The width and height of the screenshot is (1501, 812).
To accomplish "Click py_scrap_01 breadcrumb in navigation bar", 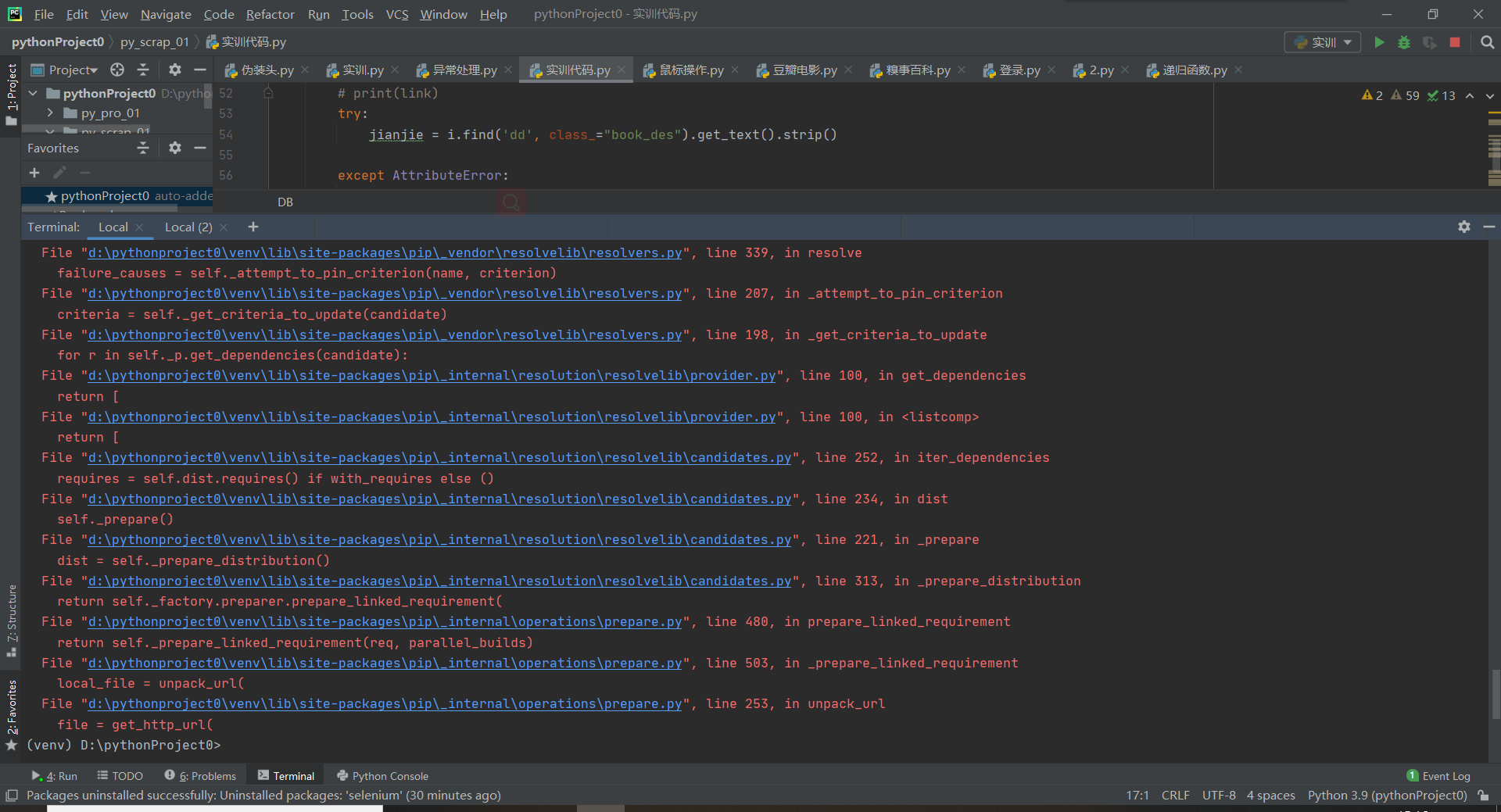I will 154,42.
